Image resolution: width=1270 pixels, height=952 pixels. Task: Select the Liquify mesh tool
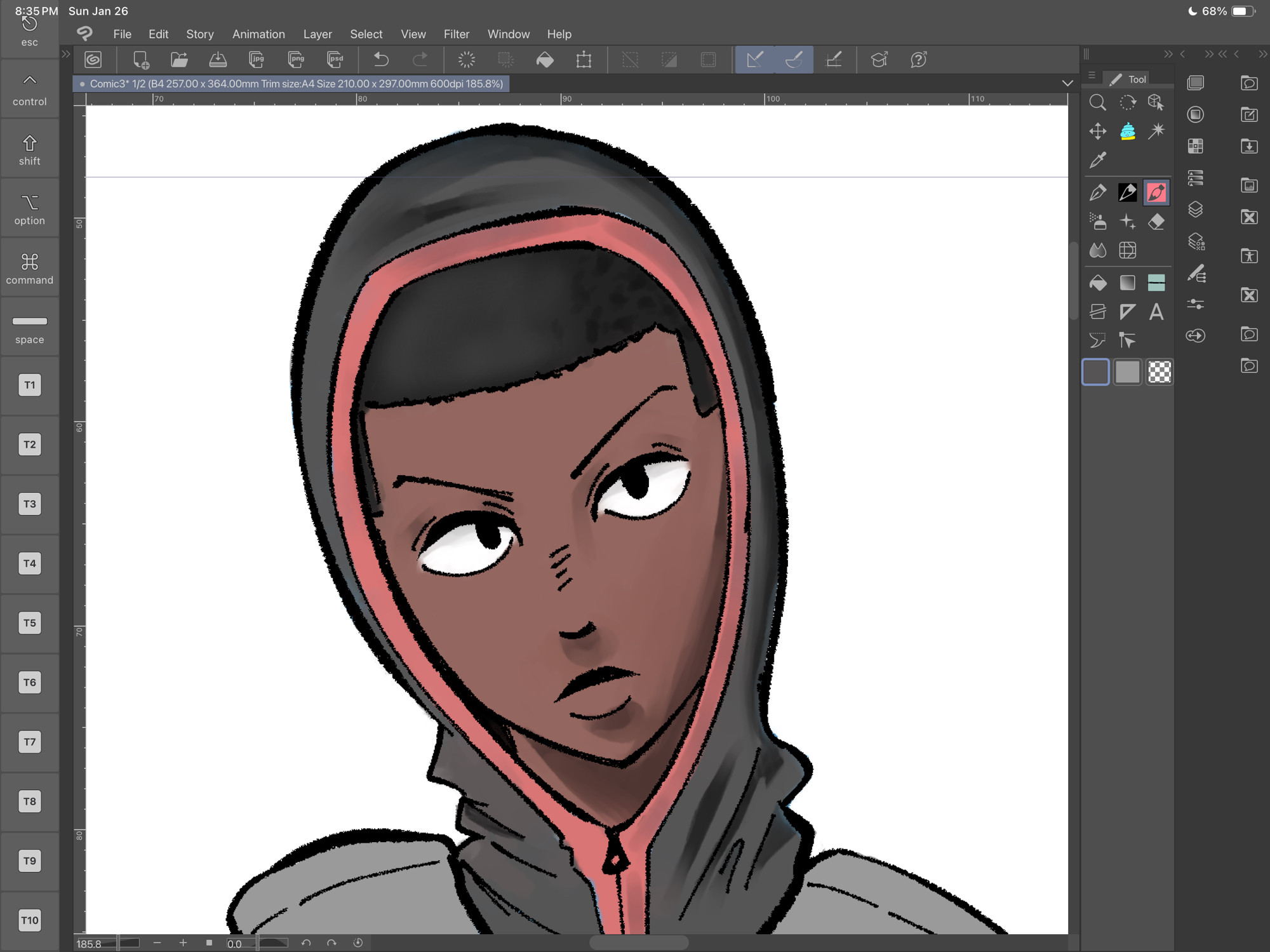tap(1127, 250)
